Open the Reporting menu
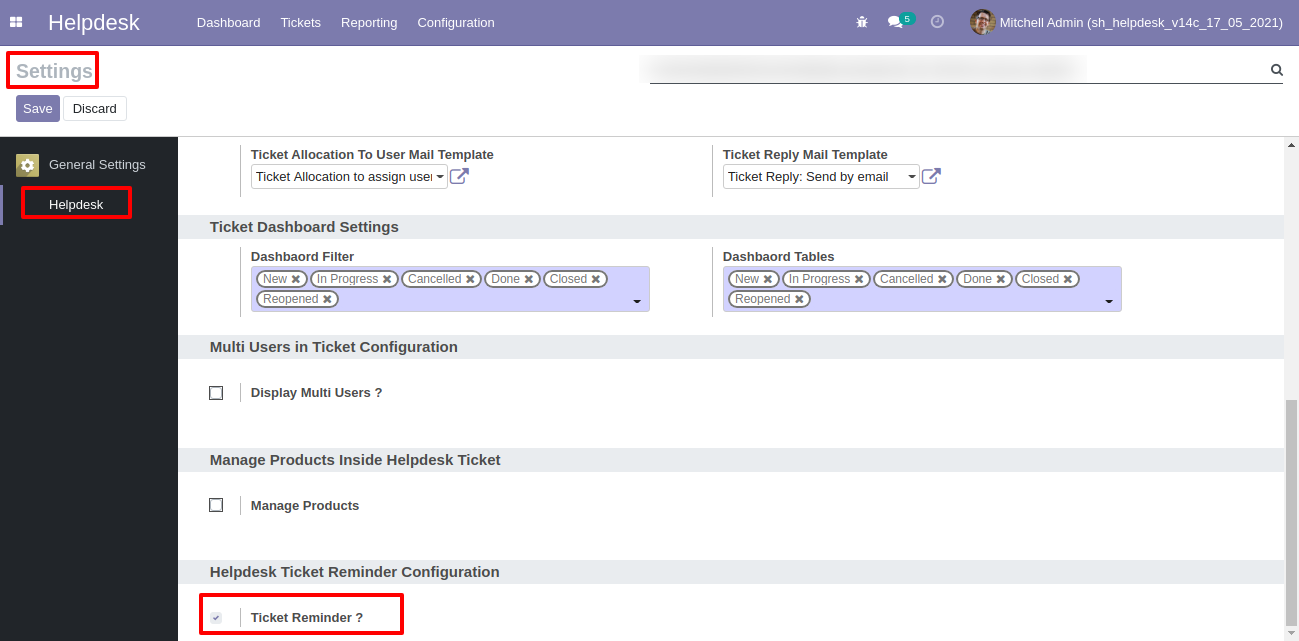 [369, 22]
